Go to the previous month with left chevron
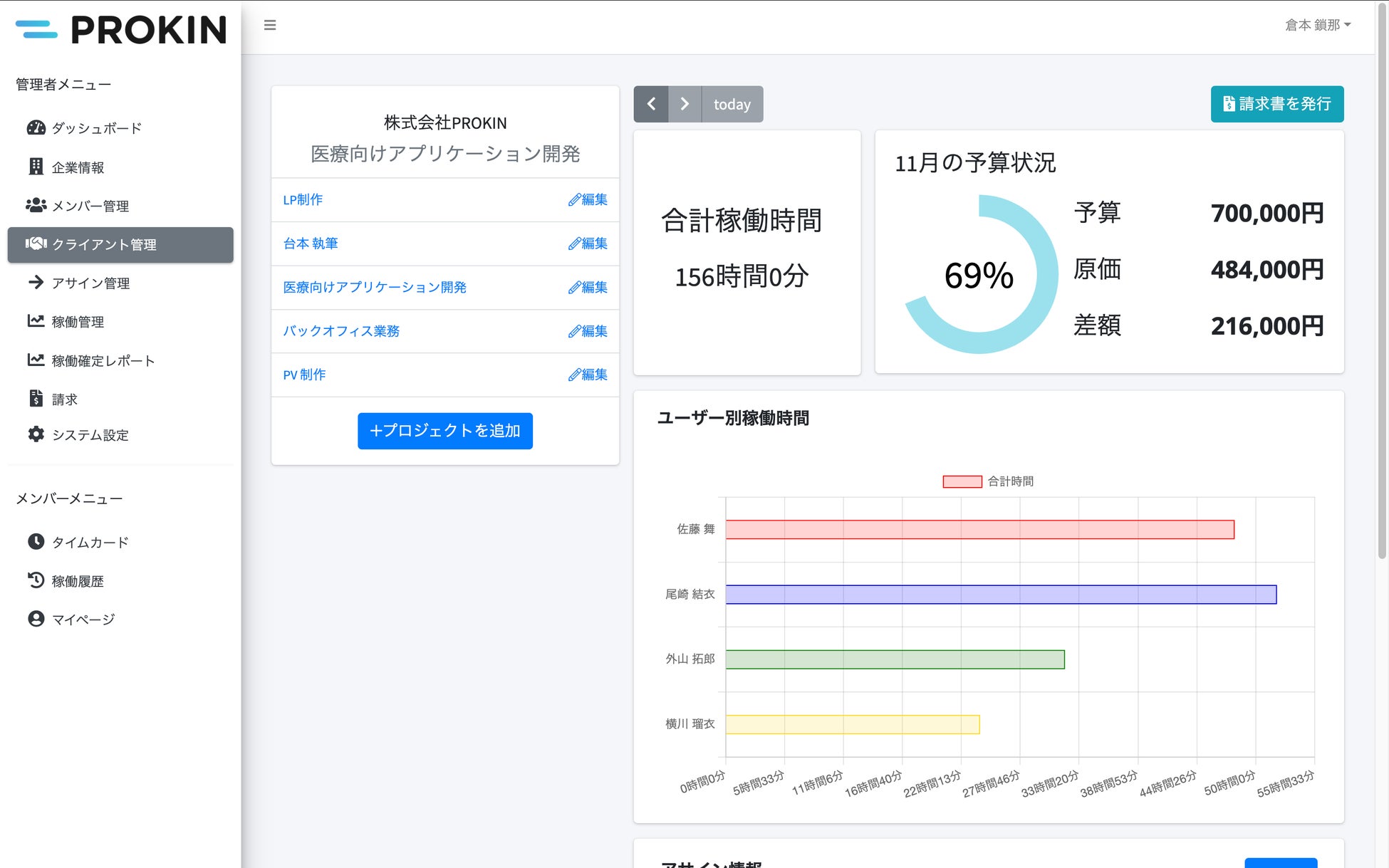Image resolution: width=1389 pixels, height=868 pixels. point(651,104)
